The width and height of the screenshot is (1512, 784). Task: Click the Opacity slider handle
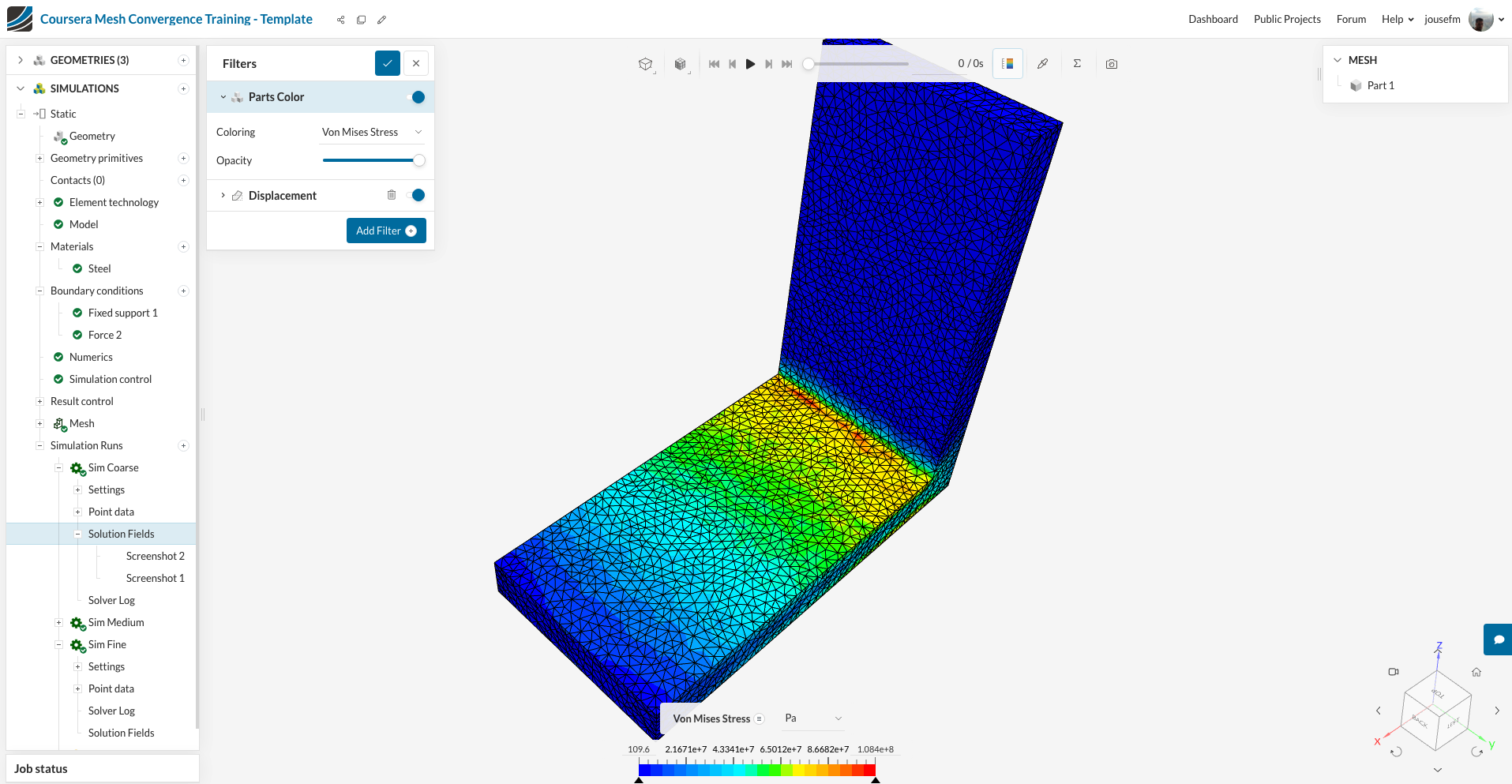(419, 160)
